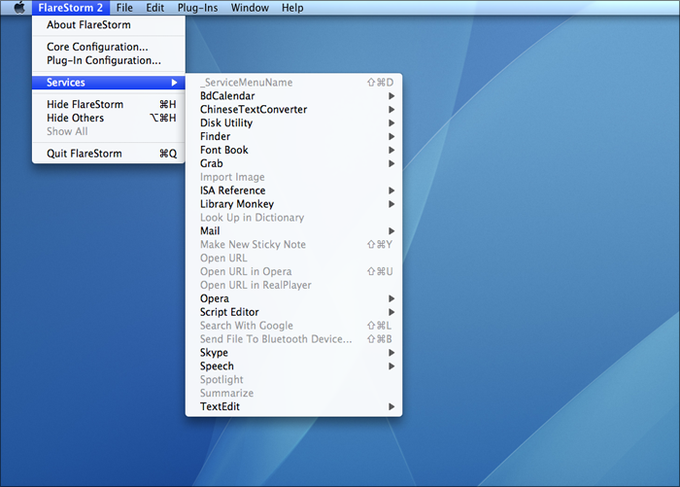Choose Hide FlareStorm
Screen dimensions: 680x487
tap(108, 105)
